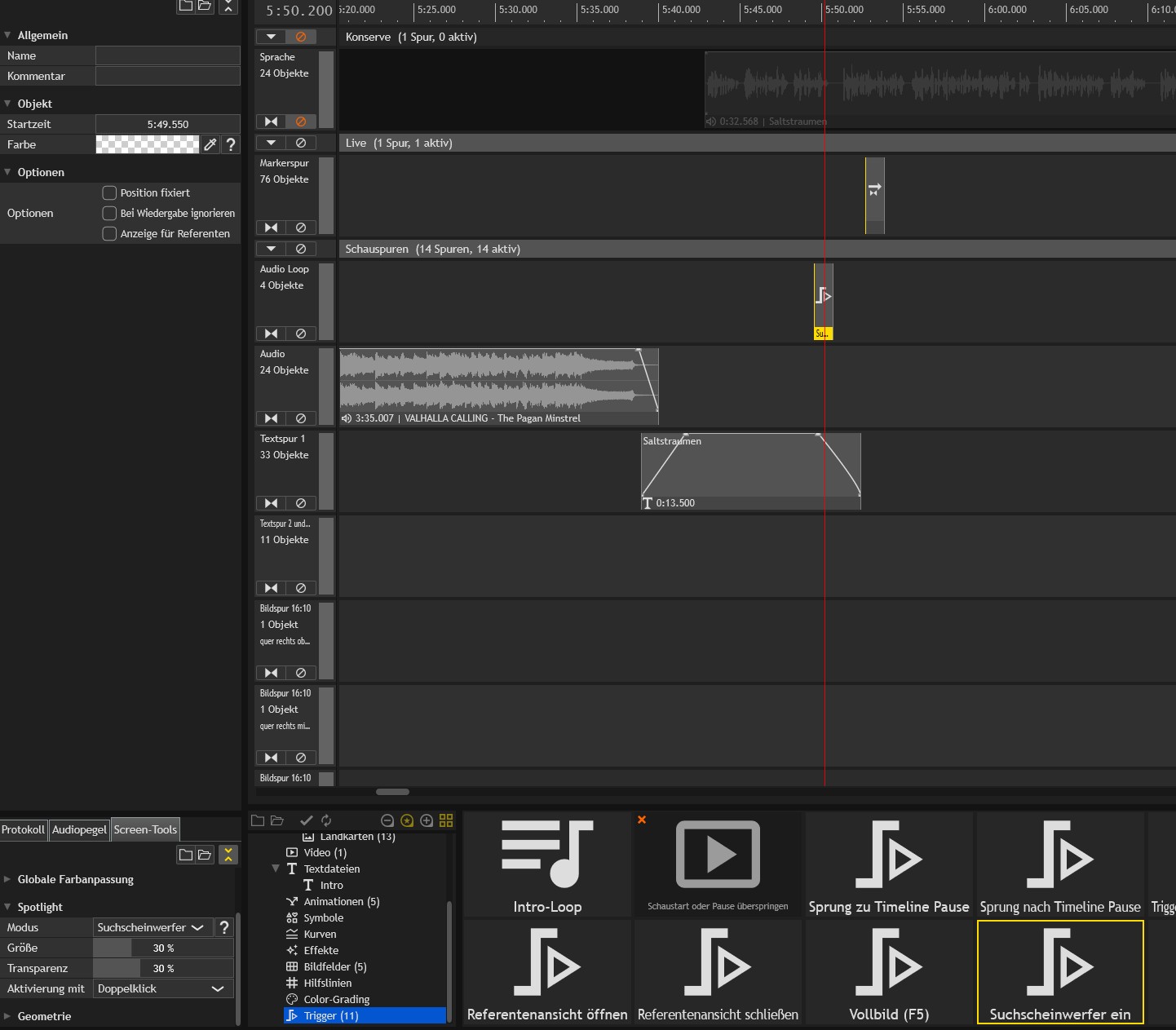Click the Startzeit input field
This screenshot has width=1176, height=1030.
point(167,124)
